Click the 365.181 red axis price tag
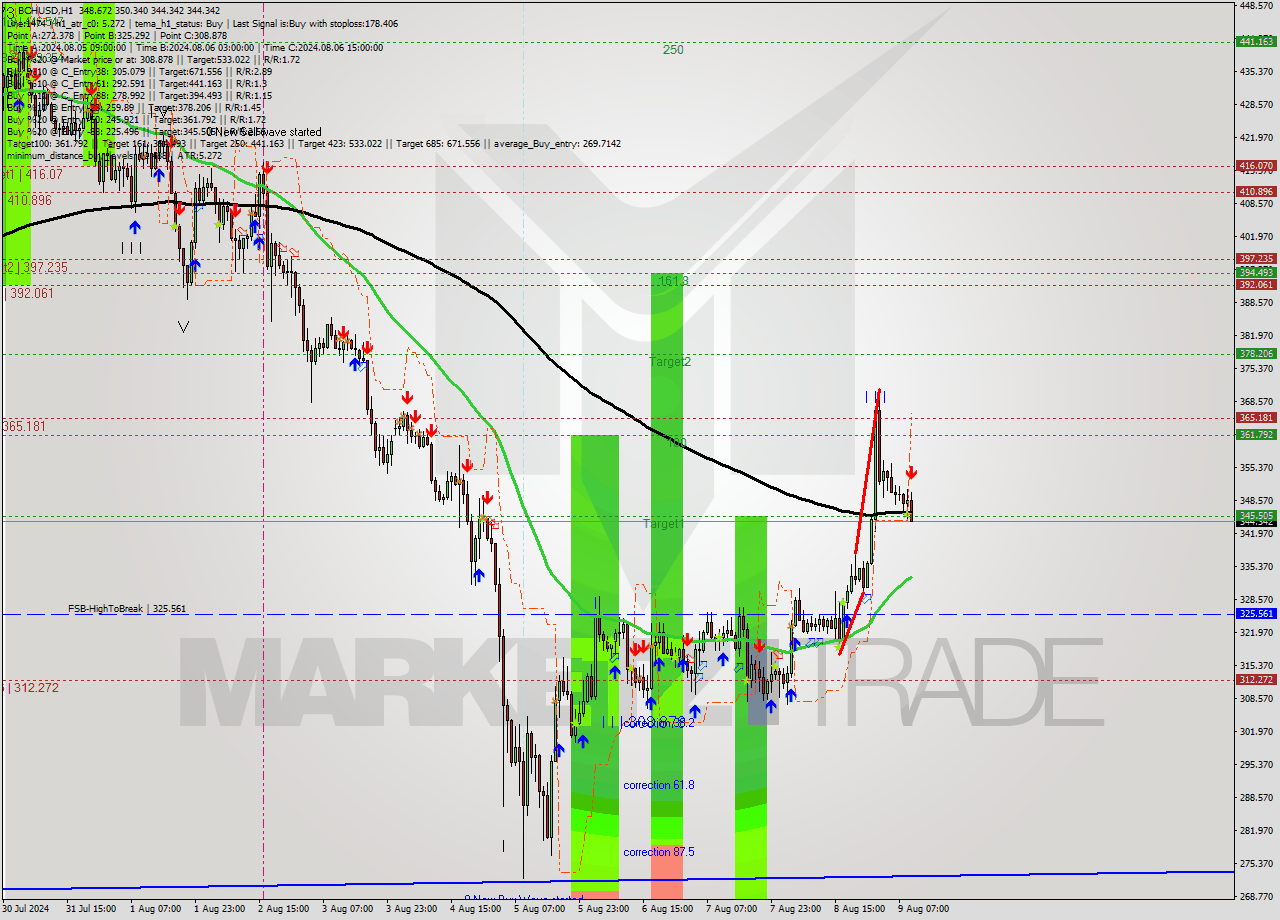Screen dimensions: 1280x920 (x=1256, y=417)
